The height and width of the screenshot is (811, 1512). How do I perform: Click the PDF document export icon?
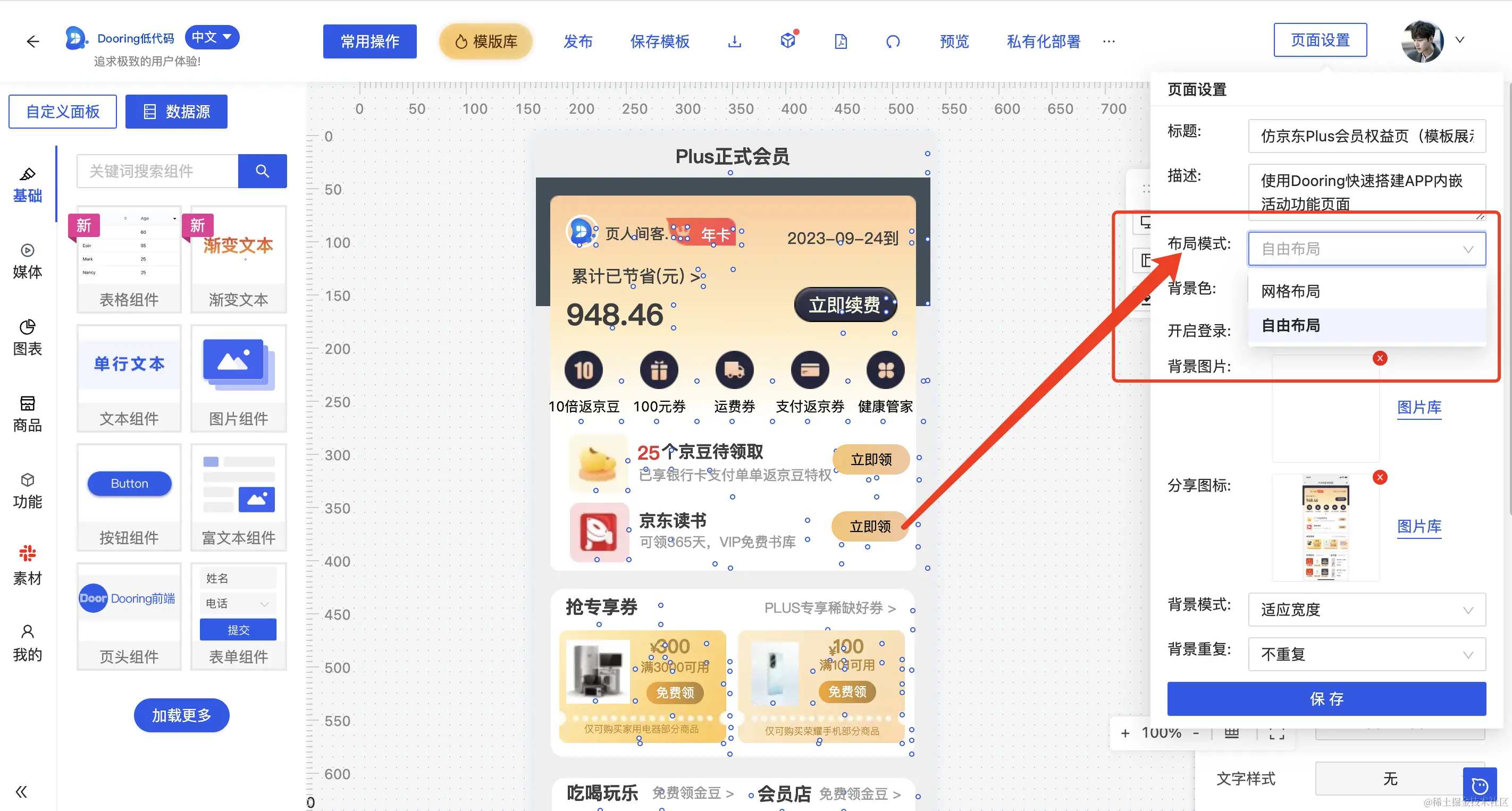click(841, 41)
